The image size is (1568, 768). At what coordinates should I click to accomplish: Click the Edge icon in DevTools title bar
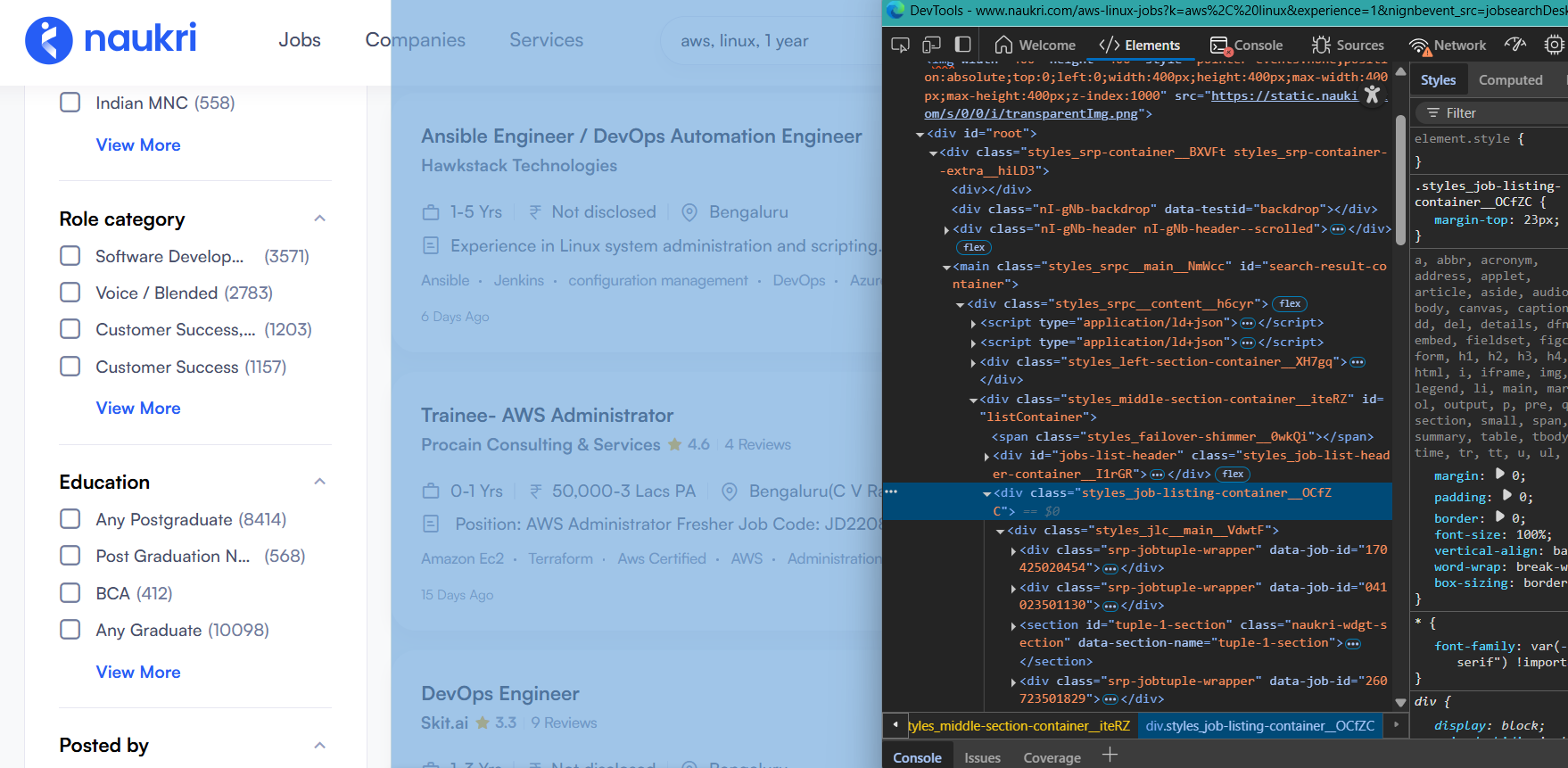pyautogui.click(x=895, y=10)
